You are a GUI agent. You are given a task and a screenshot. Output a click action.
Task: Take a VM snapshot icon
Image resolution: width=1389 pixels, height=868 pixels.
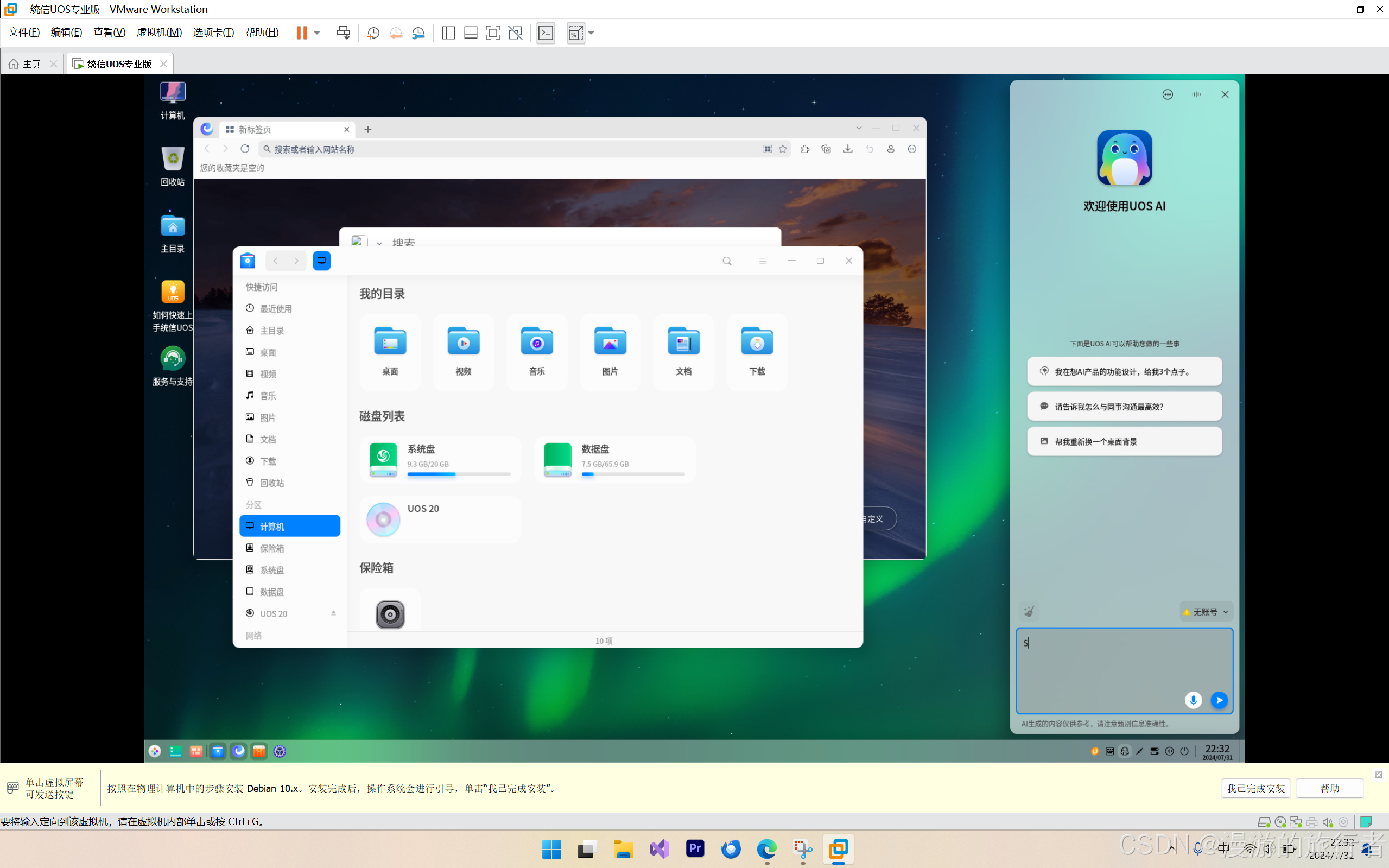(373, 33)
